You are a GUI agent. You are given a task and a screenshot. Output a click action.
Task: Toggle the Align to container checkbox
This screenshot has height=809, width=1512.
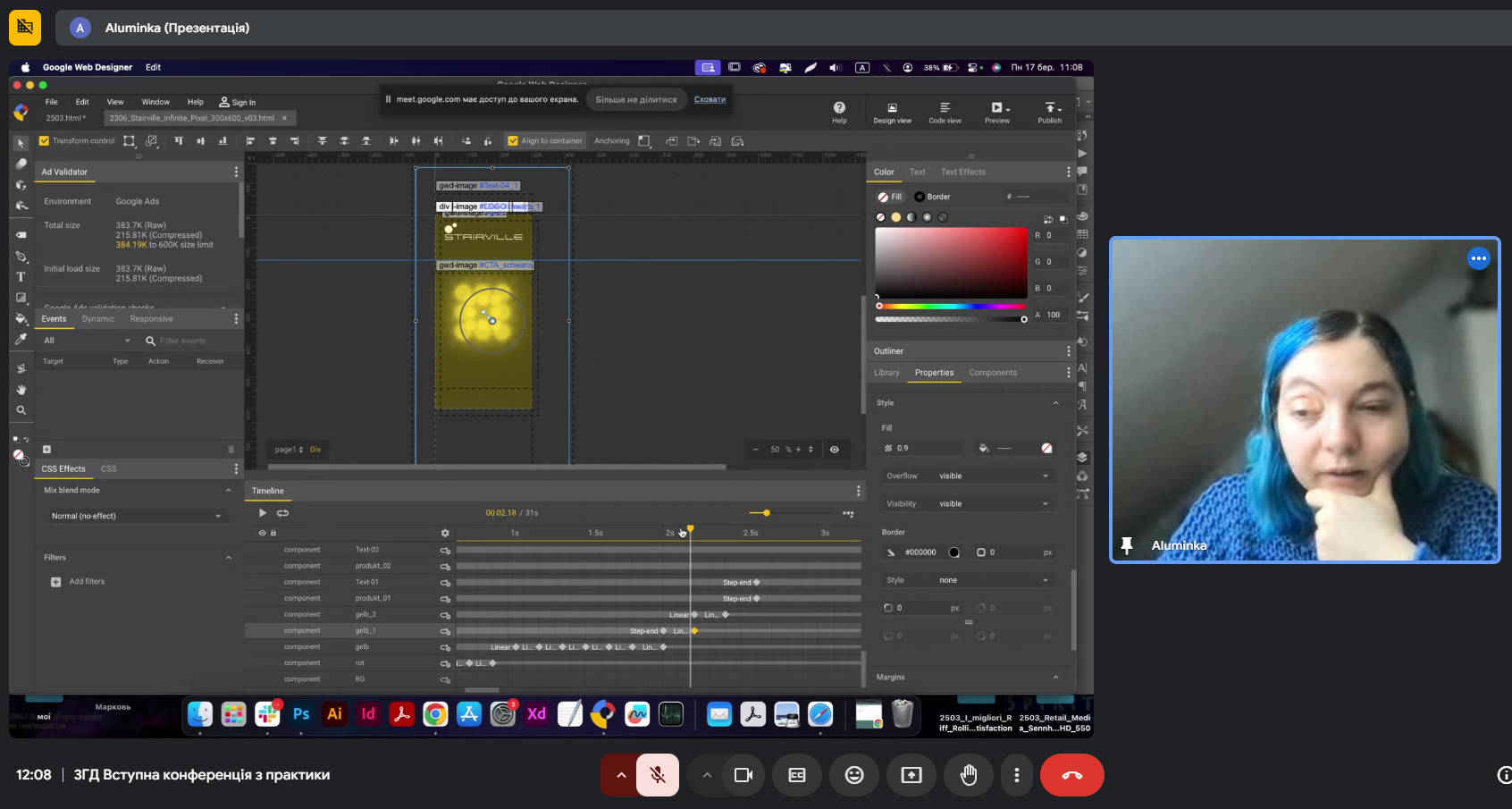[513, 141]
